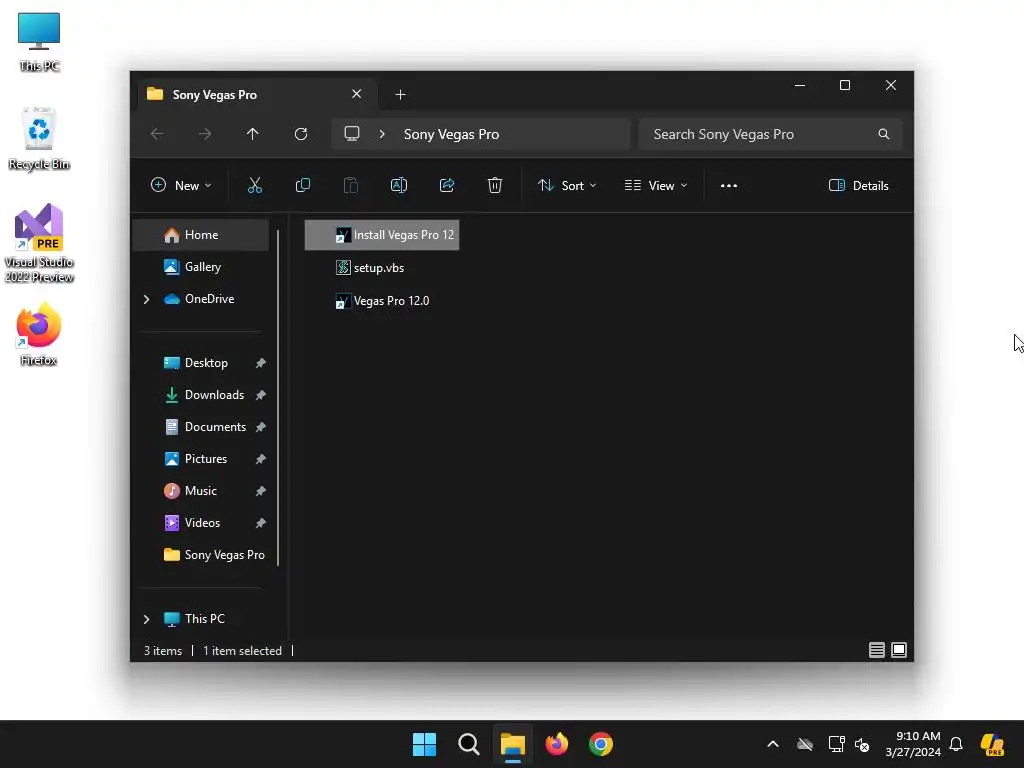Open the New dropdown menu
This screenshot has width=1024, height=768.
point(181,185)
